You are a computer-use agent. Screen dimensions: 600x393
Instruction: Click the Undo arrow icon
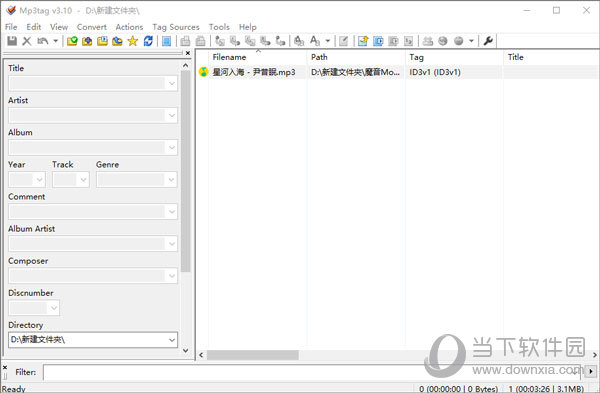(42, 41)
